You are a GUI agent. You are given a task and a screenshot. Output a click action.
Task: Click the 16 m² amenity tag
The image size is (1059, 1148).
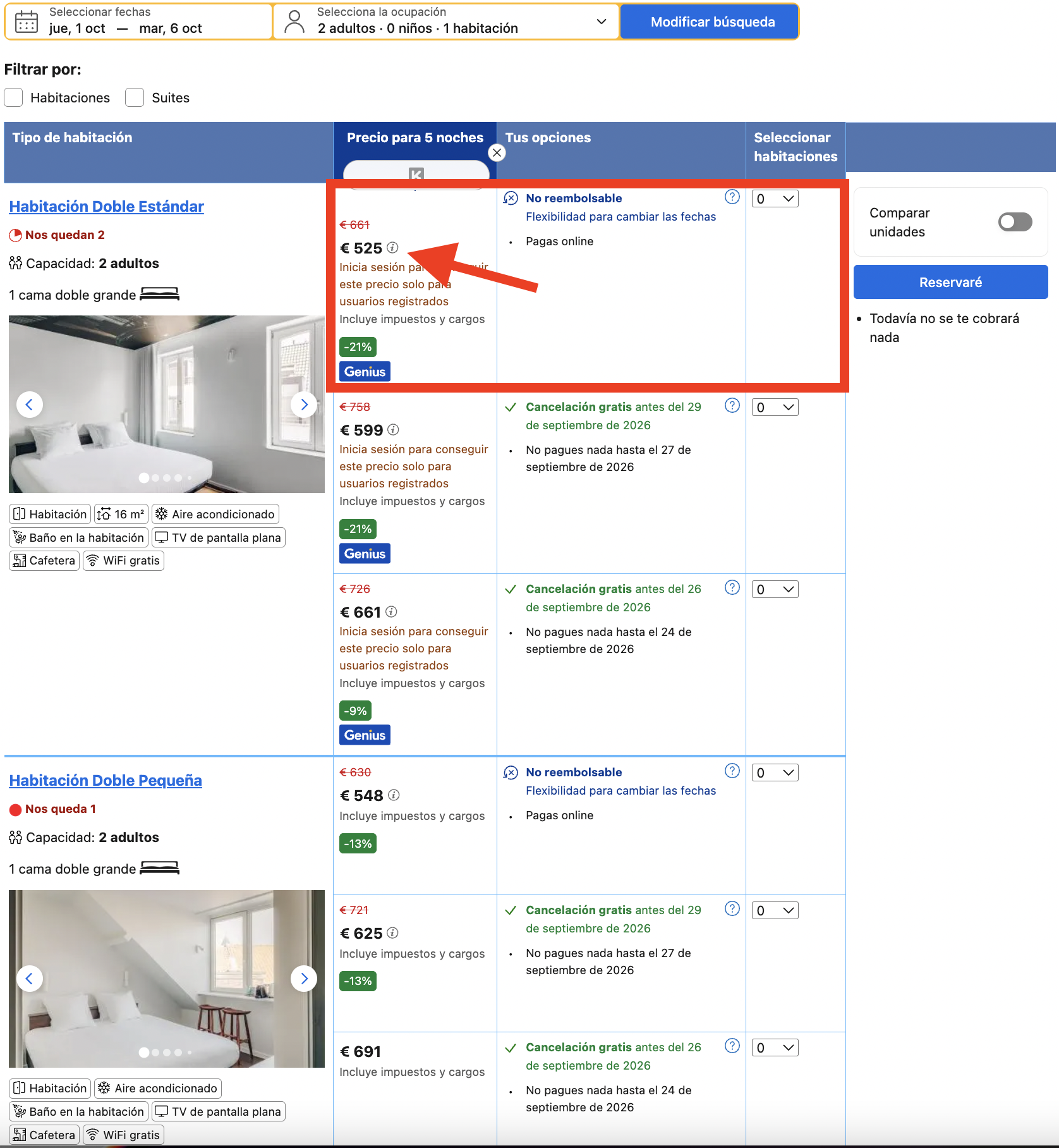121,514
